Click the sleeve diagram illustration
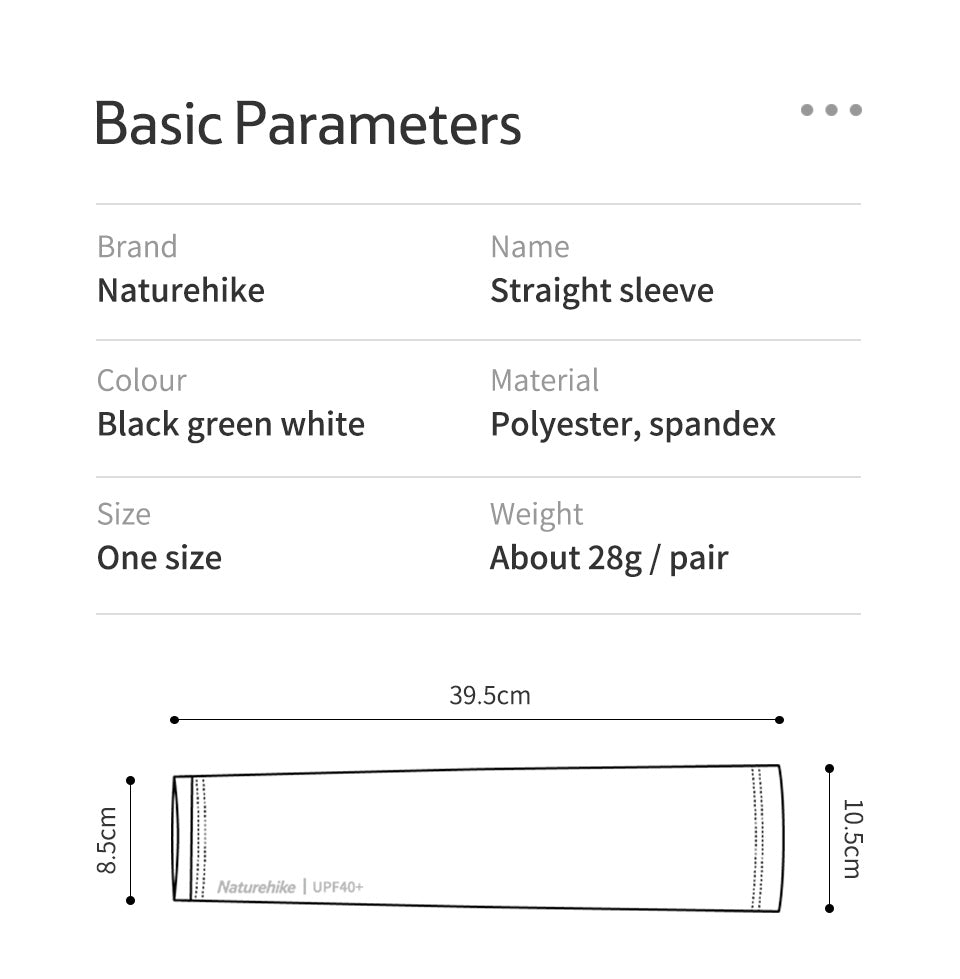This screenshot has width=960, height=979. 478,839
